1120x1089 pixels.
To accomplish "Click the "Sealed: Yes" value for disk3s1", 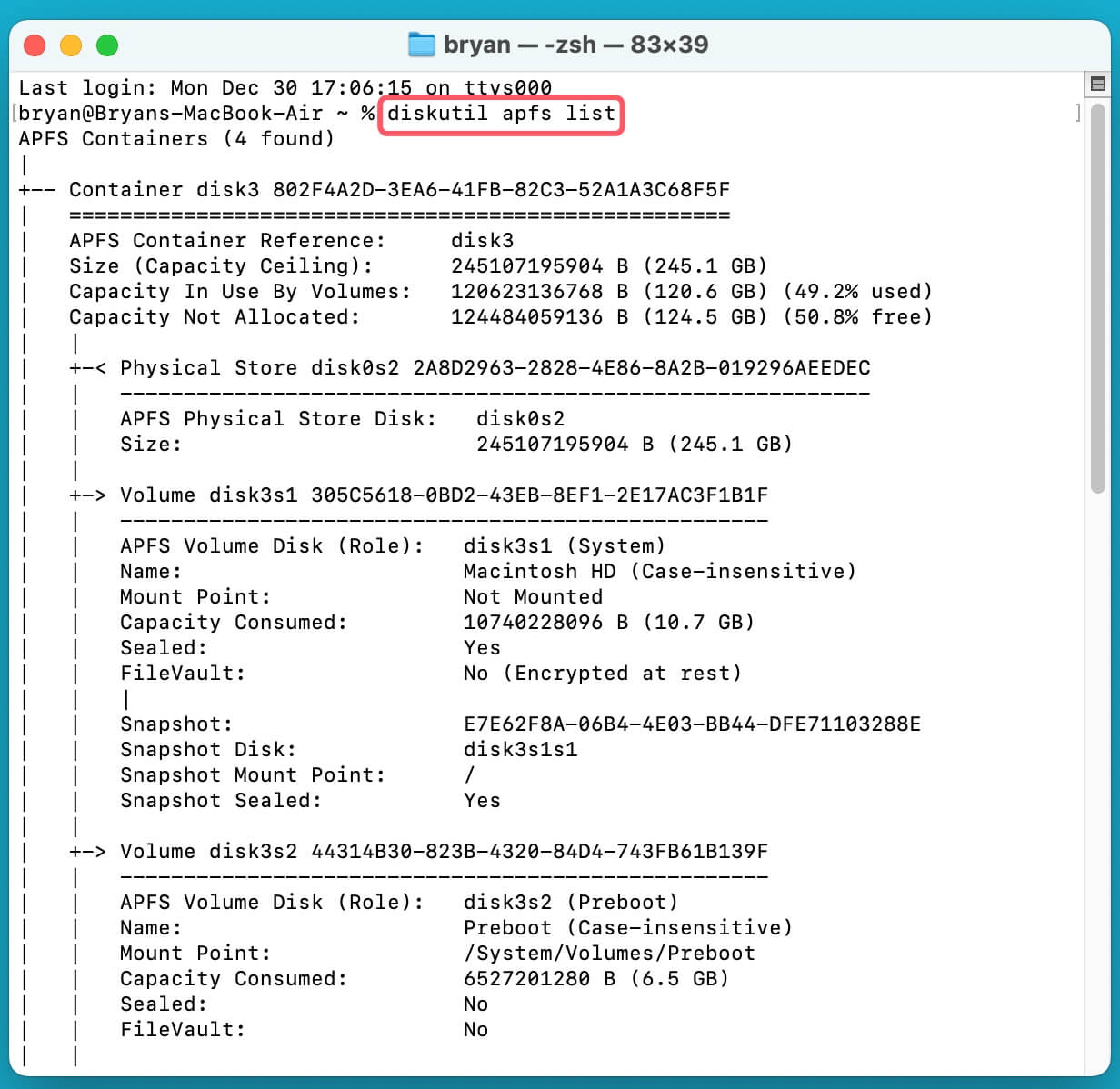I will point(482,647).
